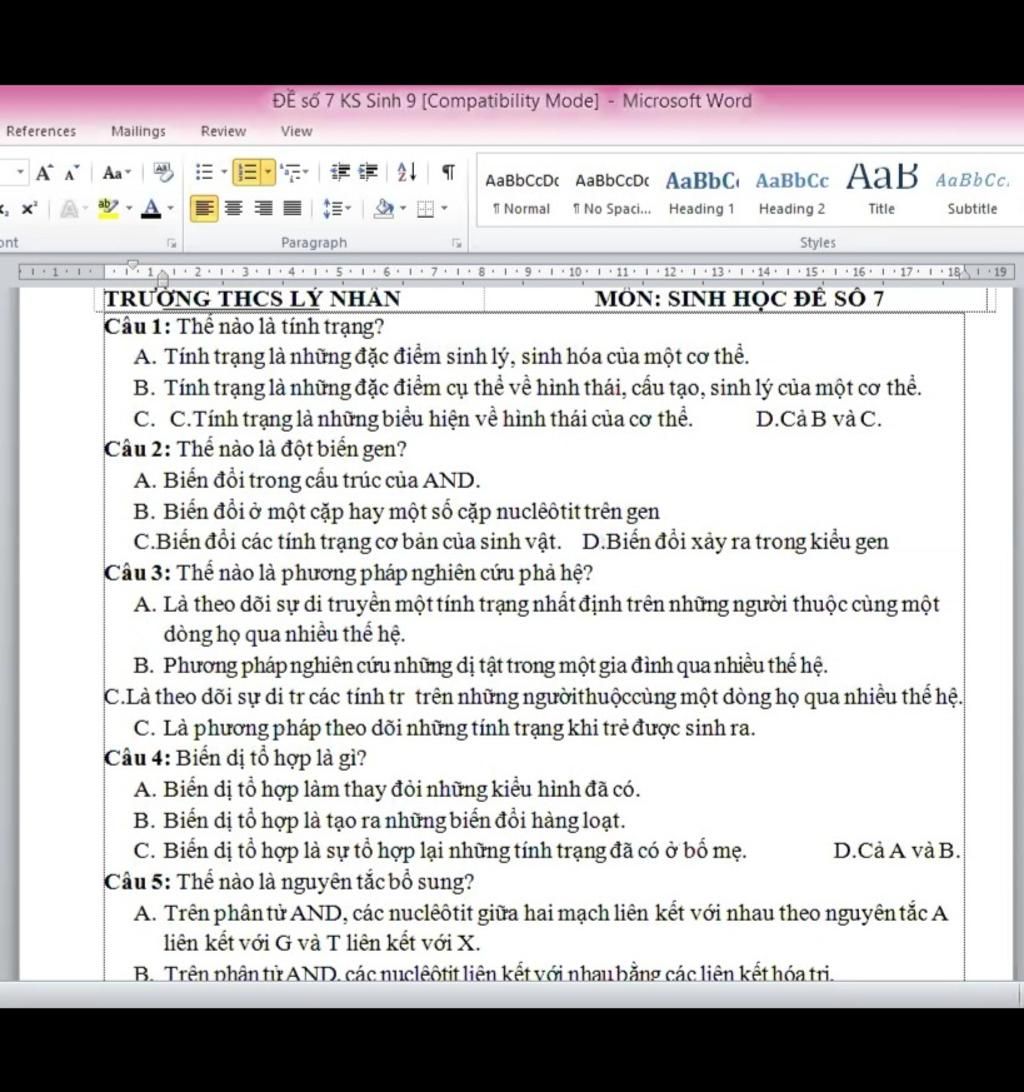Apply the Title style

881,192
